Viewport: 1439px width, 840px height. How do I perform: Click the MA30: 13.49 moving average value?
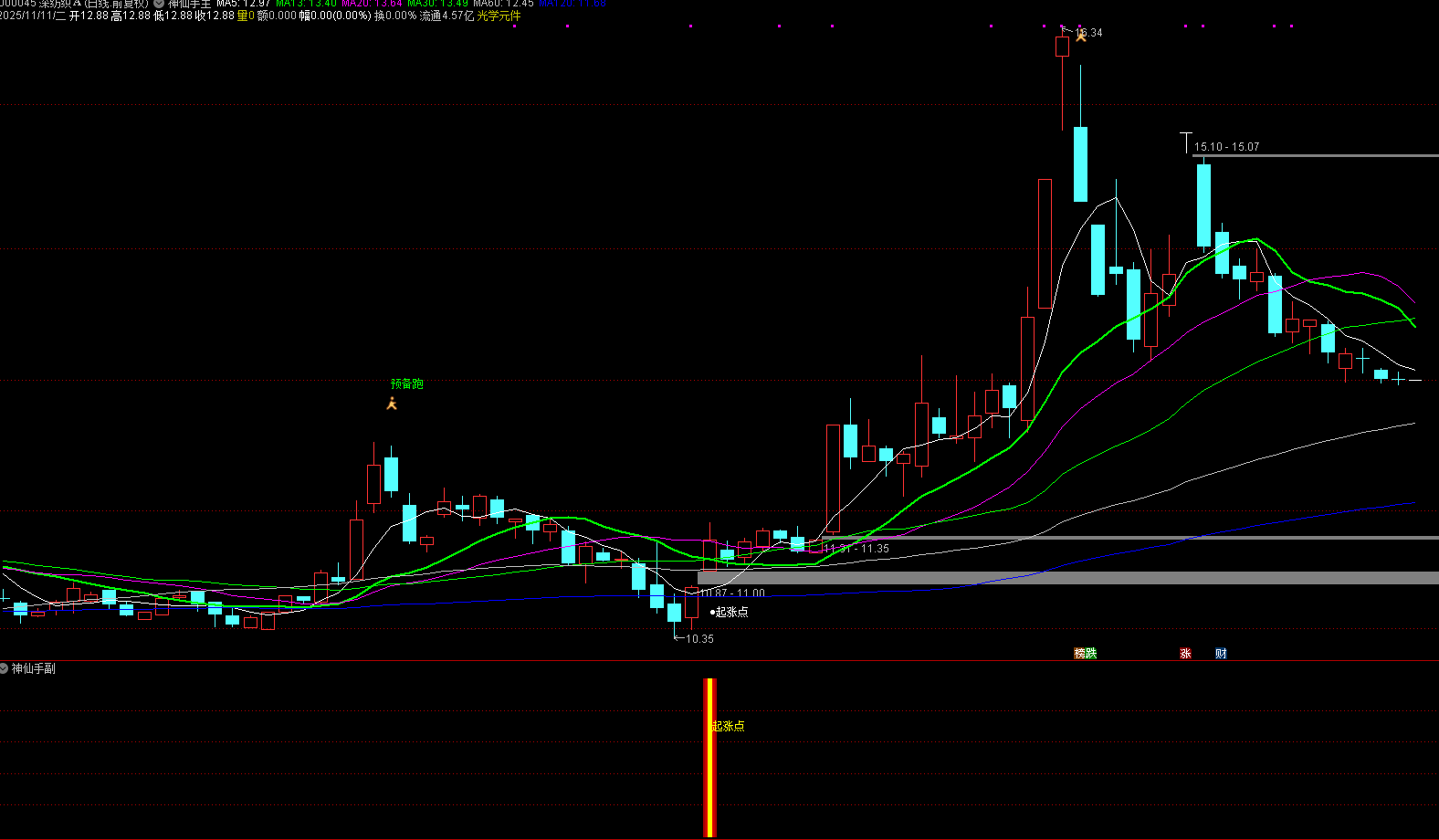[x=437, y=4]
